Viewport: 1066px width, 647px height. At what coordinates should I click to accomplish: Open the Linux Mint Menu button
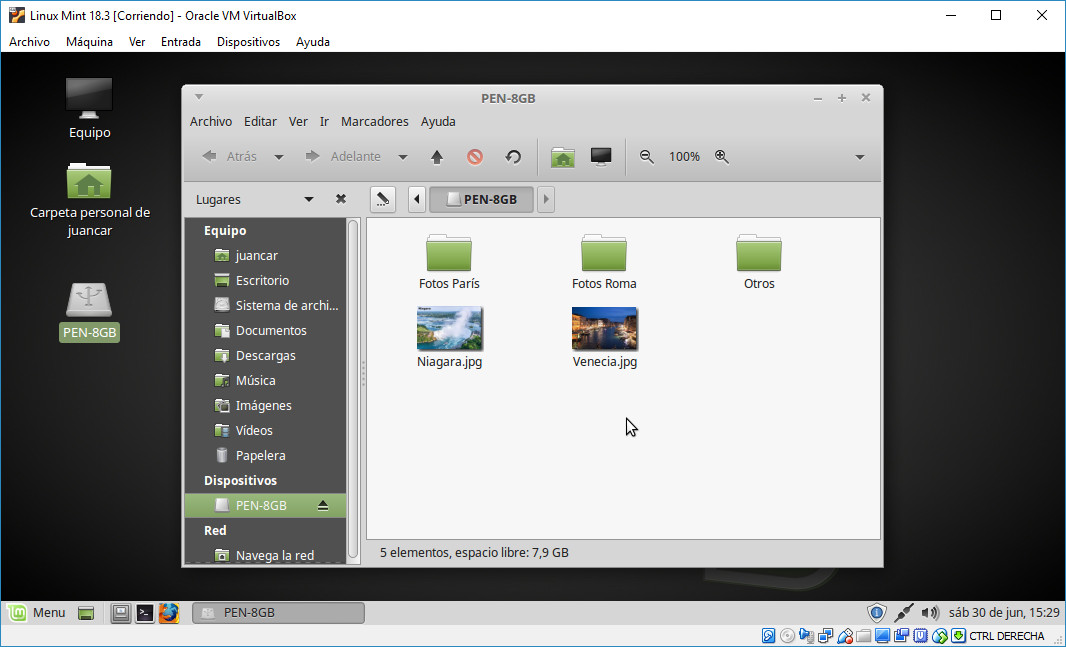click(x=37, y=613)
